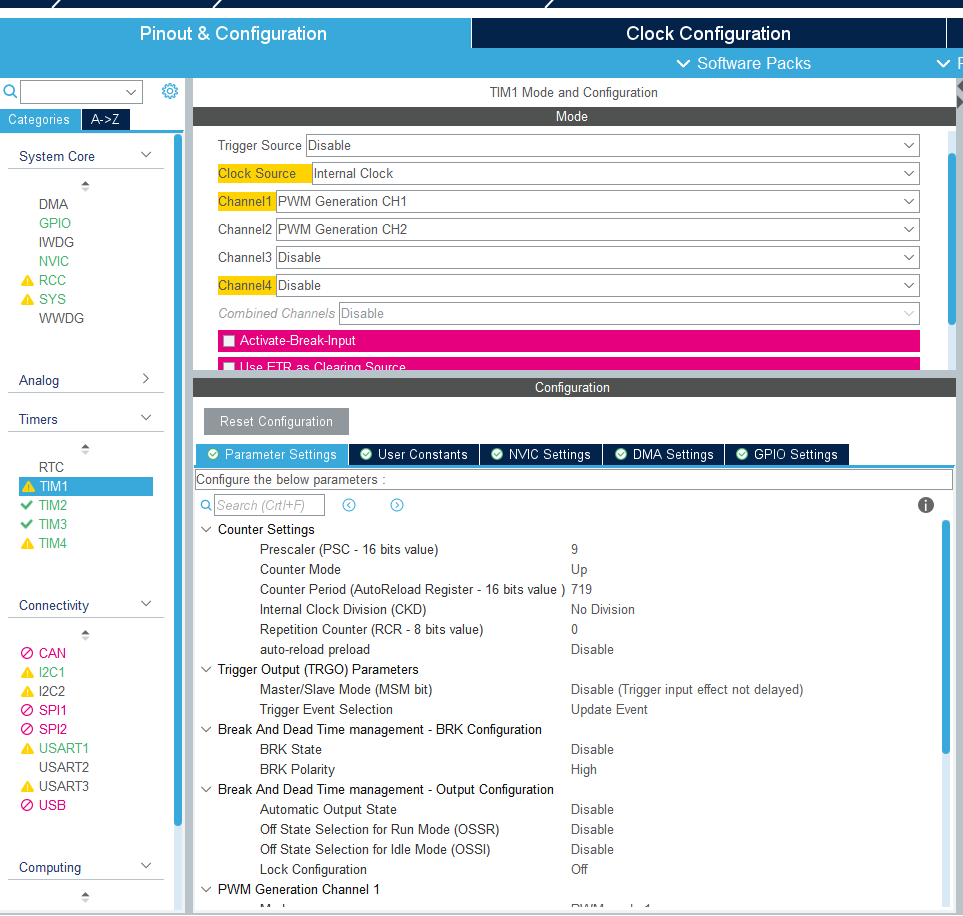963x916 pixels.
Task: Click the warning icon beside USART1
Action: [x=27, y=749]
